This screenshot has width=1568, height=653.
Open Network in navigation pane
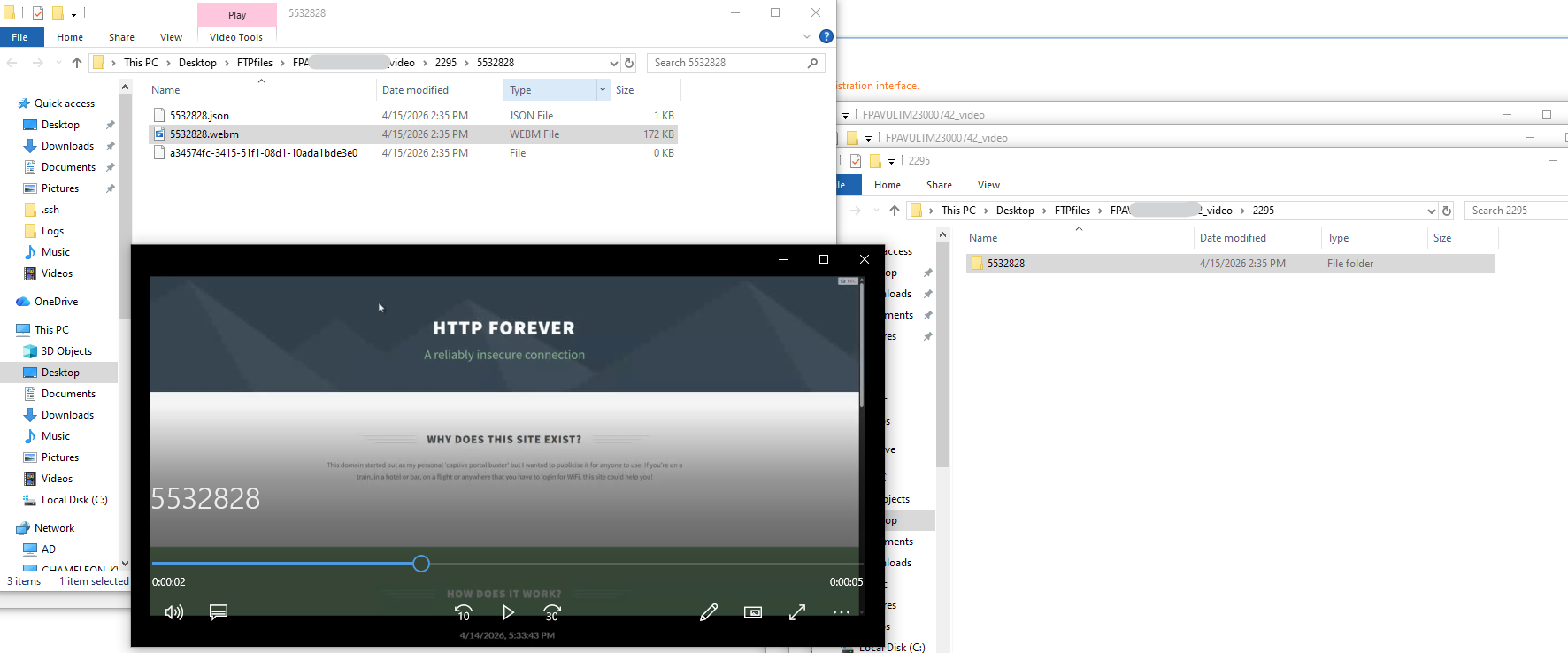coord(54,528)
